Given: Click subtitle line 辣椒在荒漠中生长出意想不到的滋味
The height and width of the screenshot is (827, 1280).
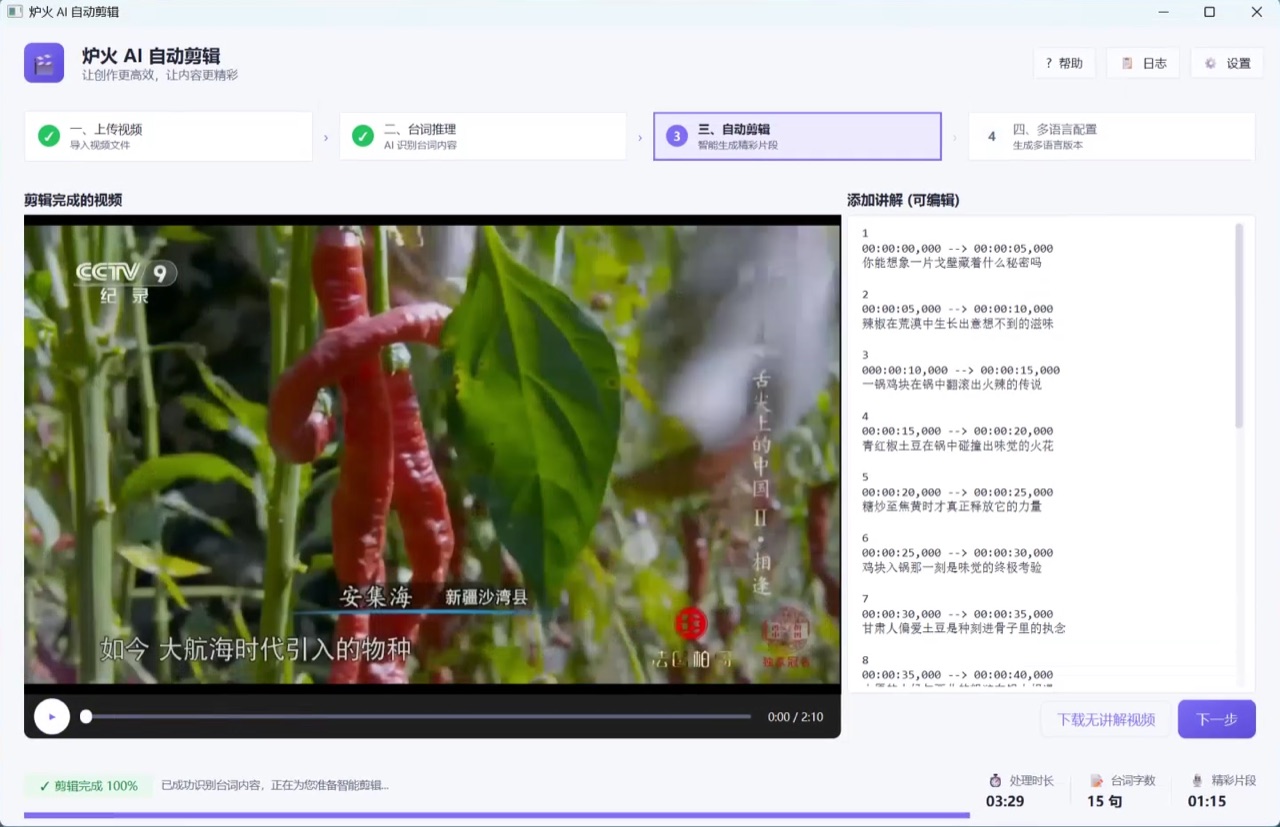Looking at the screenshot, I should coord(958,324).
